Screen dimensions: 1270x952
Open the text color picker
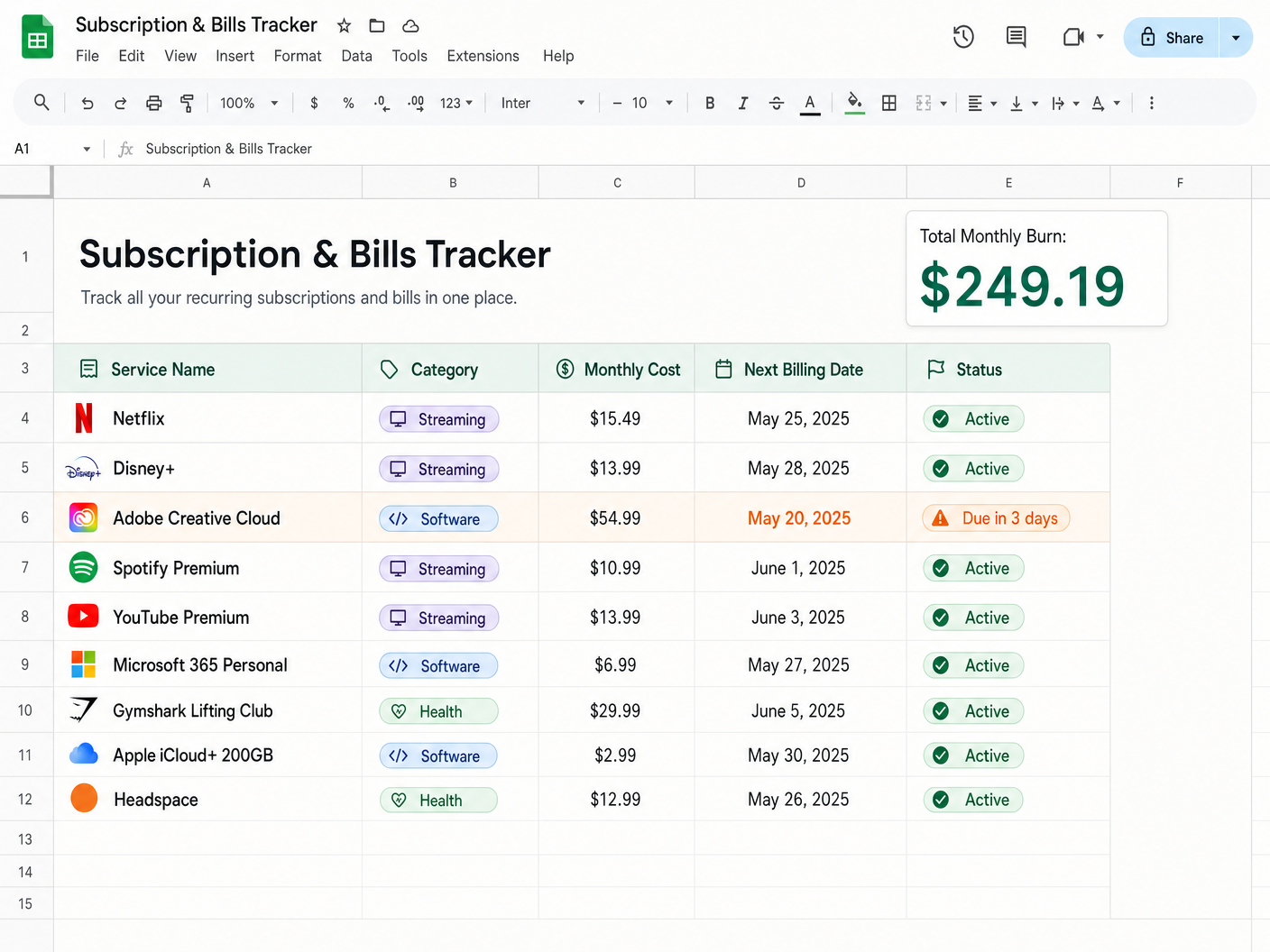[x=810, y=104]
